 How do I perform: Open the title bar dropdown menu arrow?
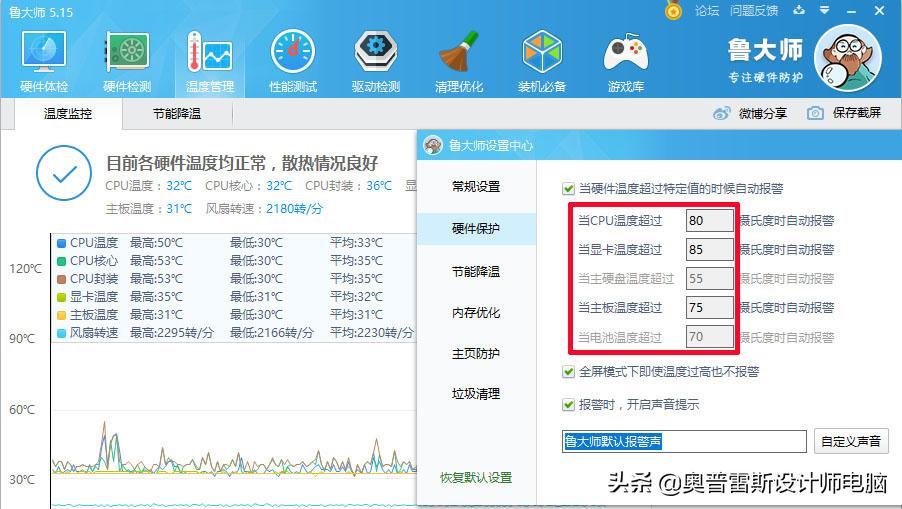824,10
